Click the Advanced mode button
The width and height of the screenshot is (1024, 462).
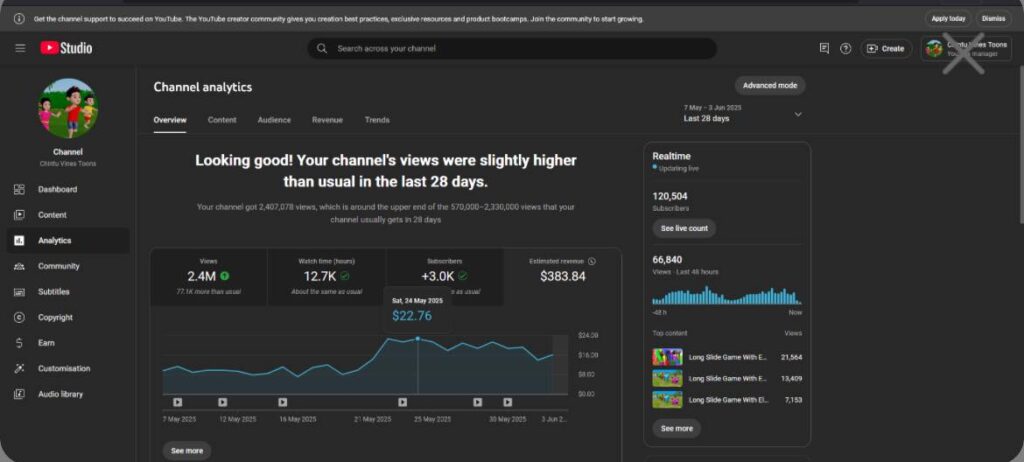click(769, 85)
